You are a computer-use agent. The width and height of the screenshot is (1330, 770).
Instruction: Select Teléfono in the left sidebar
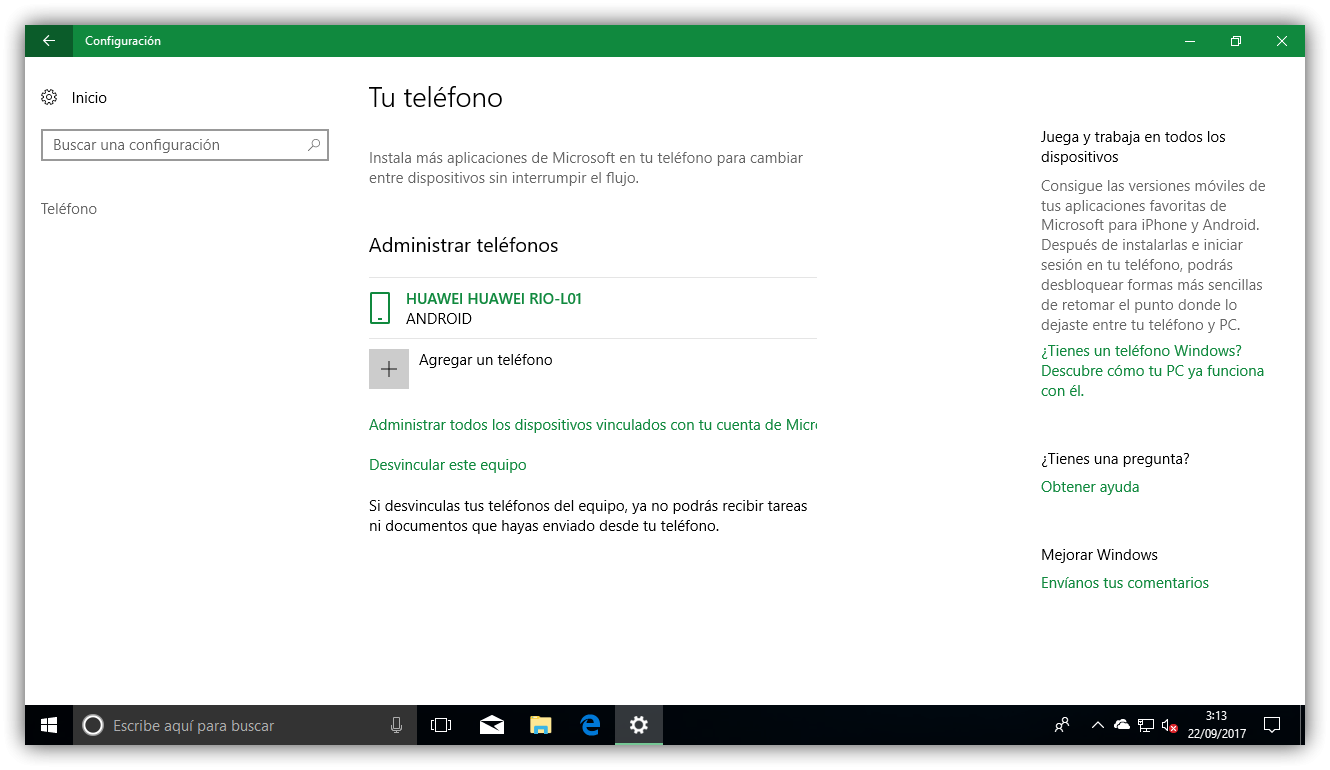point(69,209)
